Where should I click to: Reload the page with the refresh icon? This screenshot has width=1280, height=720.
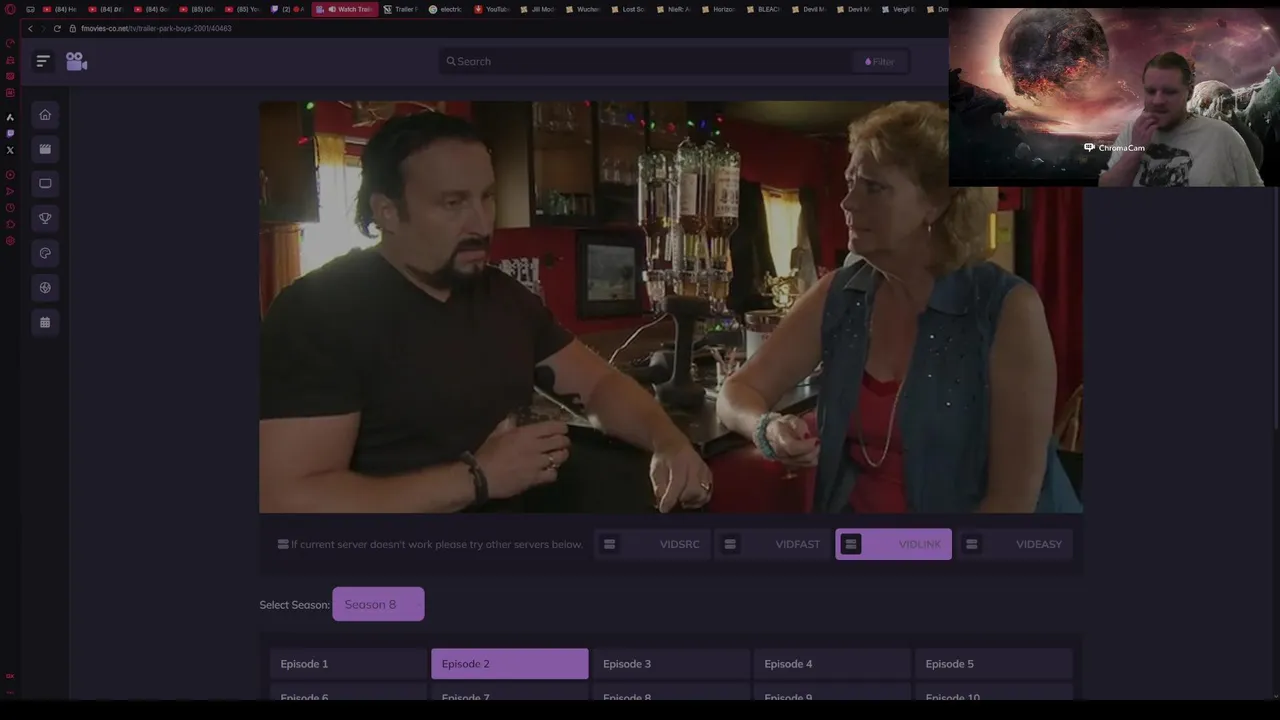click(57, 28)
